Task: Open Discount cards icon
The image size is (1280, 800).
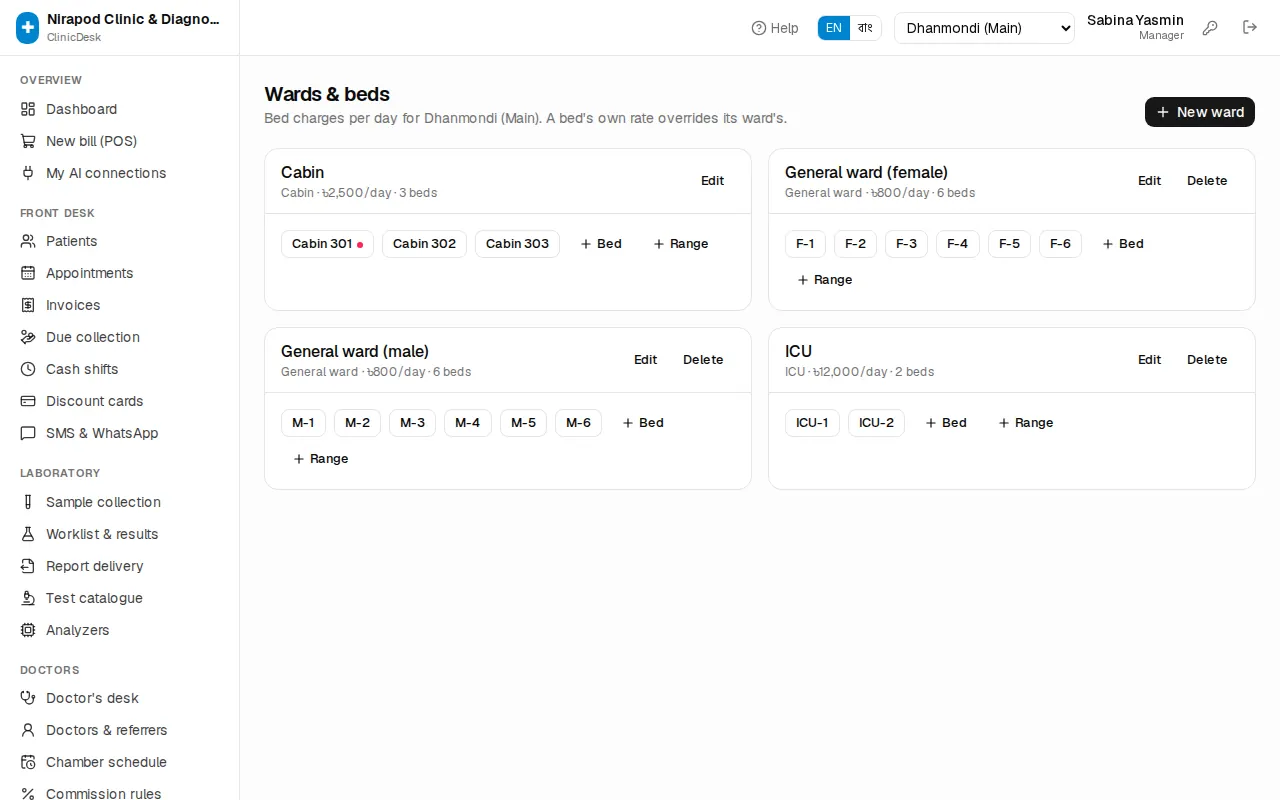Action: pyautogui.click(x=28, y=401)
